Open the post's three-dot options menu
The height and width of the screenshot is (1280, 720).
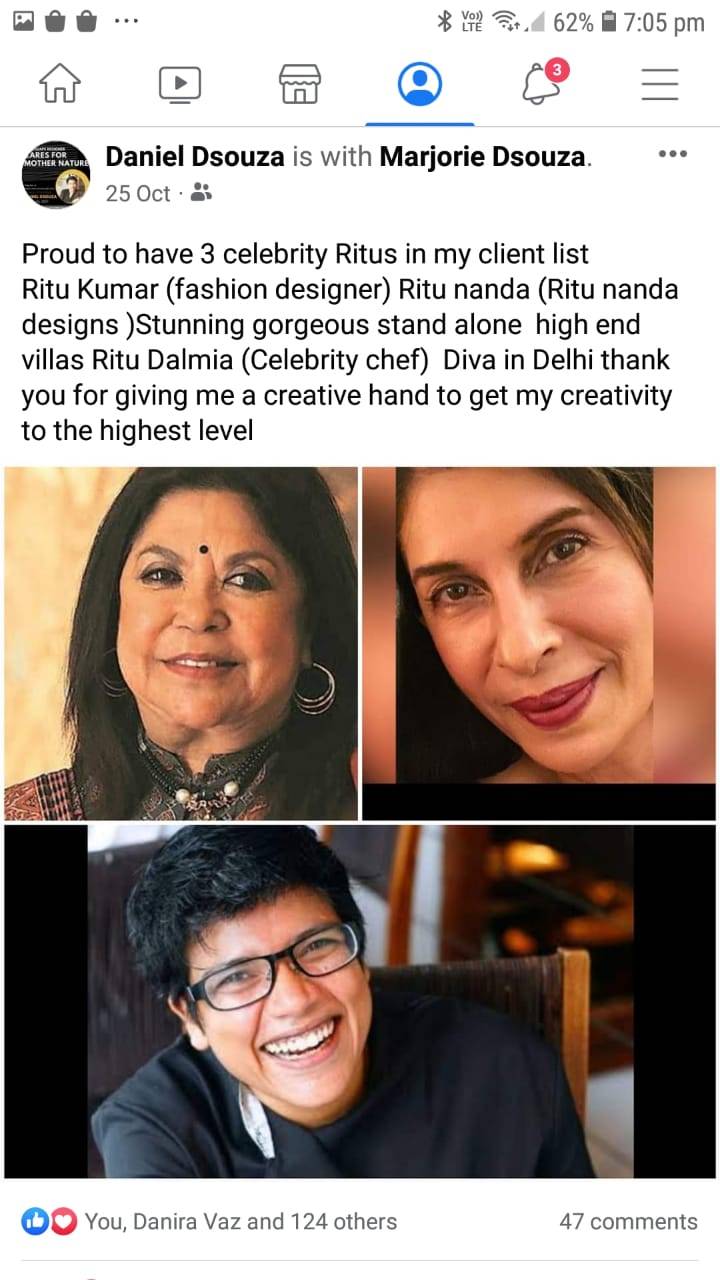pyautogui.click(x=672, y=154)
